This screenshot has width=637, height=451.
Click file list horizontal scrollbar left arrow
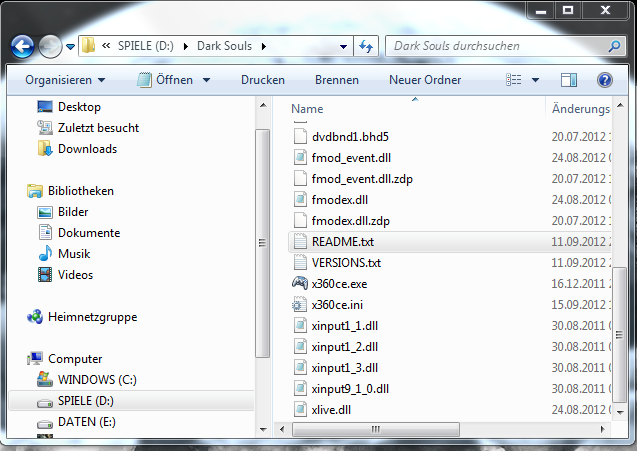pyautogui.click(x=282, y=429)
